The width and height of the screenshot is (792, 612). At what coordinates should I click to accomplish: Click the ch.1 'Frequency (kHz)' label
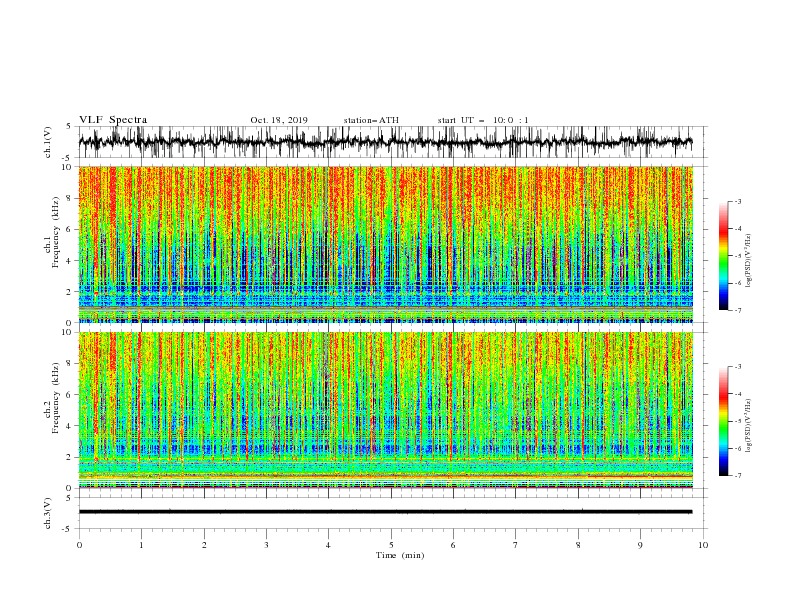[x=56, y=233]
